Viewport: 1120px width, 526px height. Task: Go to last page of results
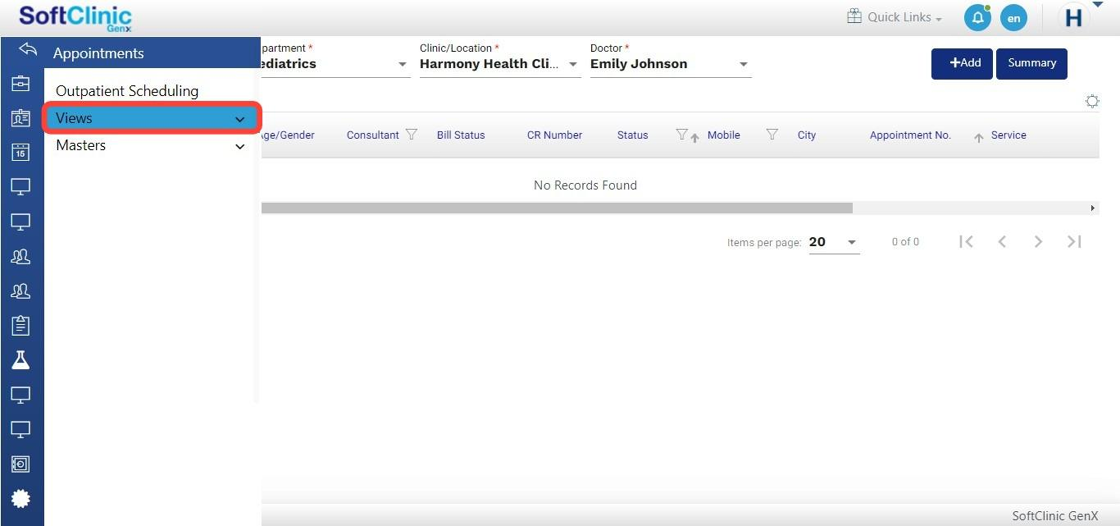(1074, 242)
